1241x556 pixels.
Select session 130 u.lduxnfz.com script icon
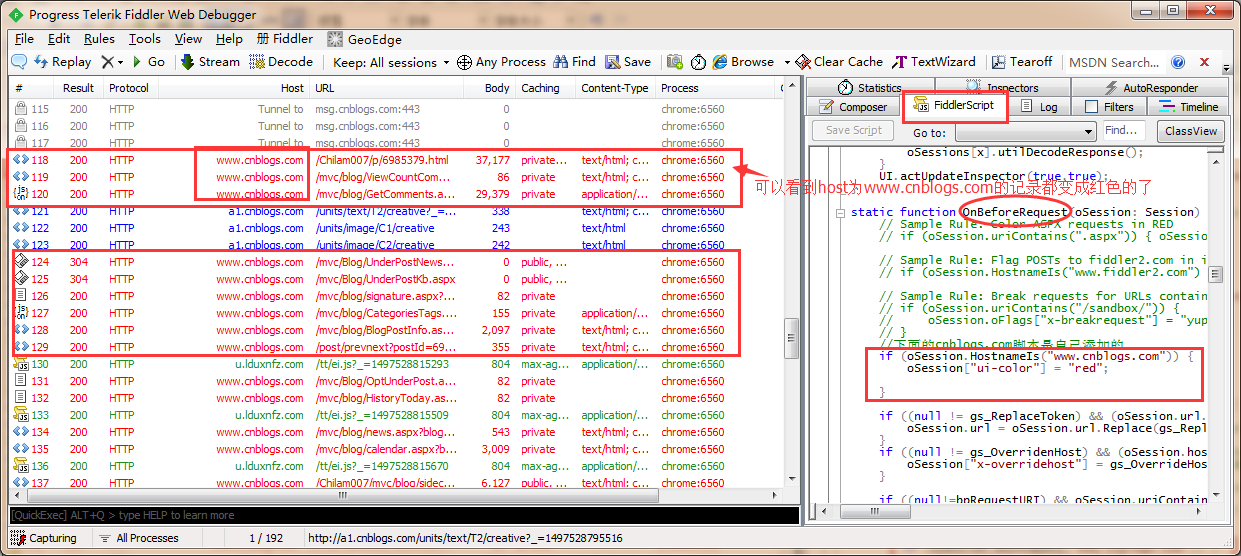click(x=21, y=364)
